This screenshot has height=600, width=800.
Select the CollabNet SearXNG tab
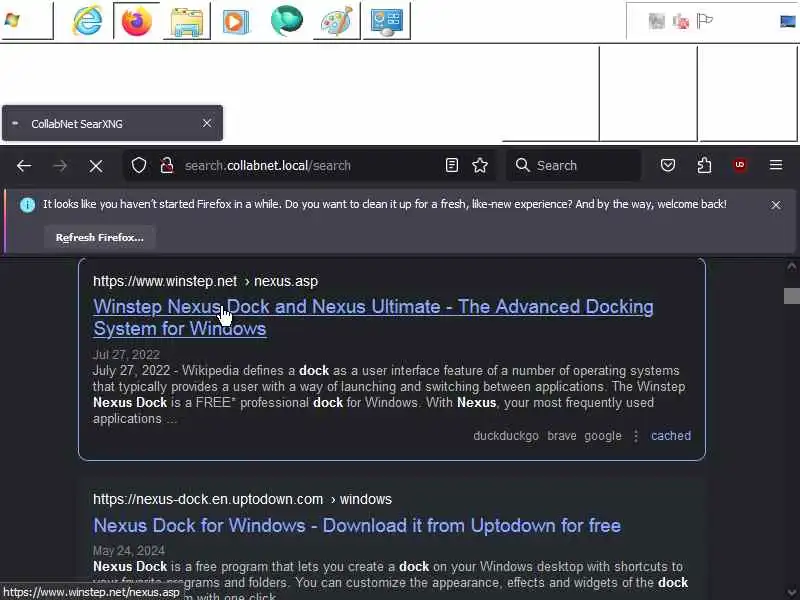point(112,123)
